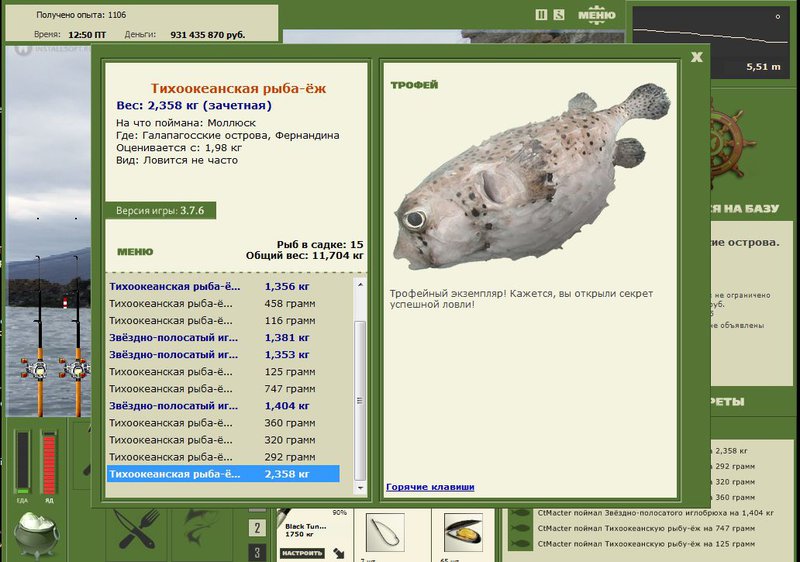800x562 pixels.
Task: Select Звёздно-полосатый иг... 1,381 кг row
Action: click(223, 338)
